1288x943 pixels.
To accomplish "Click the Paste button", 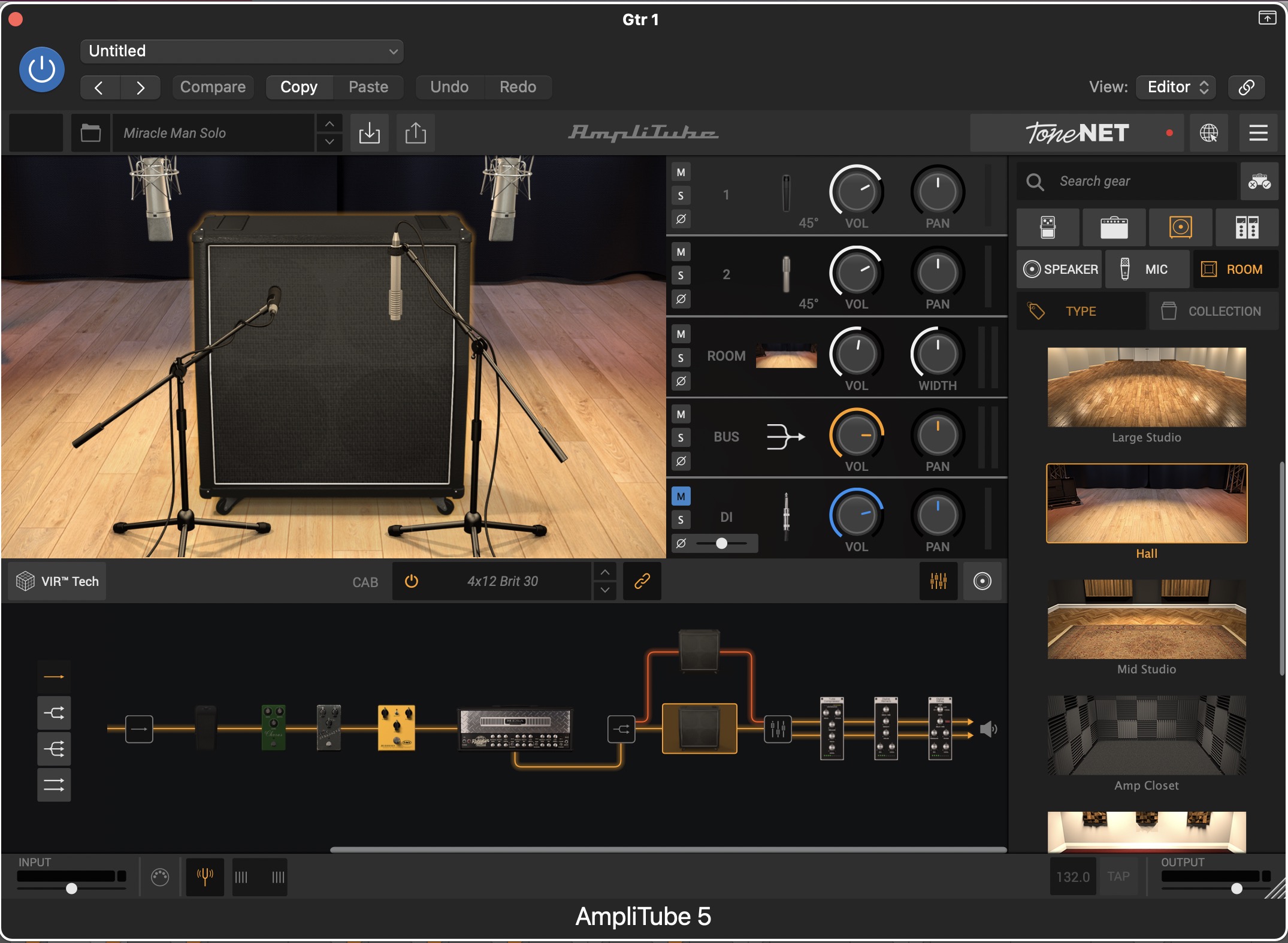I will (x=368, y=87).
